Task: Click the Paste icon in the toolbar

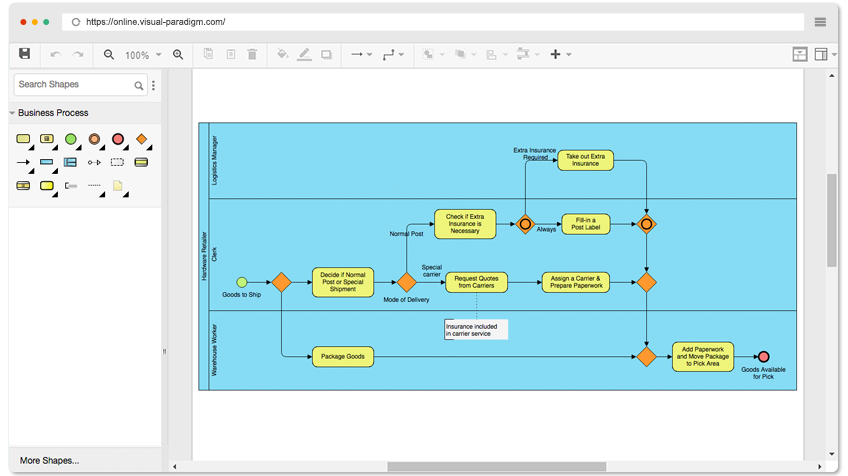Action: tap(231, 54)
